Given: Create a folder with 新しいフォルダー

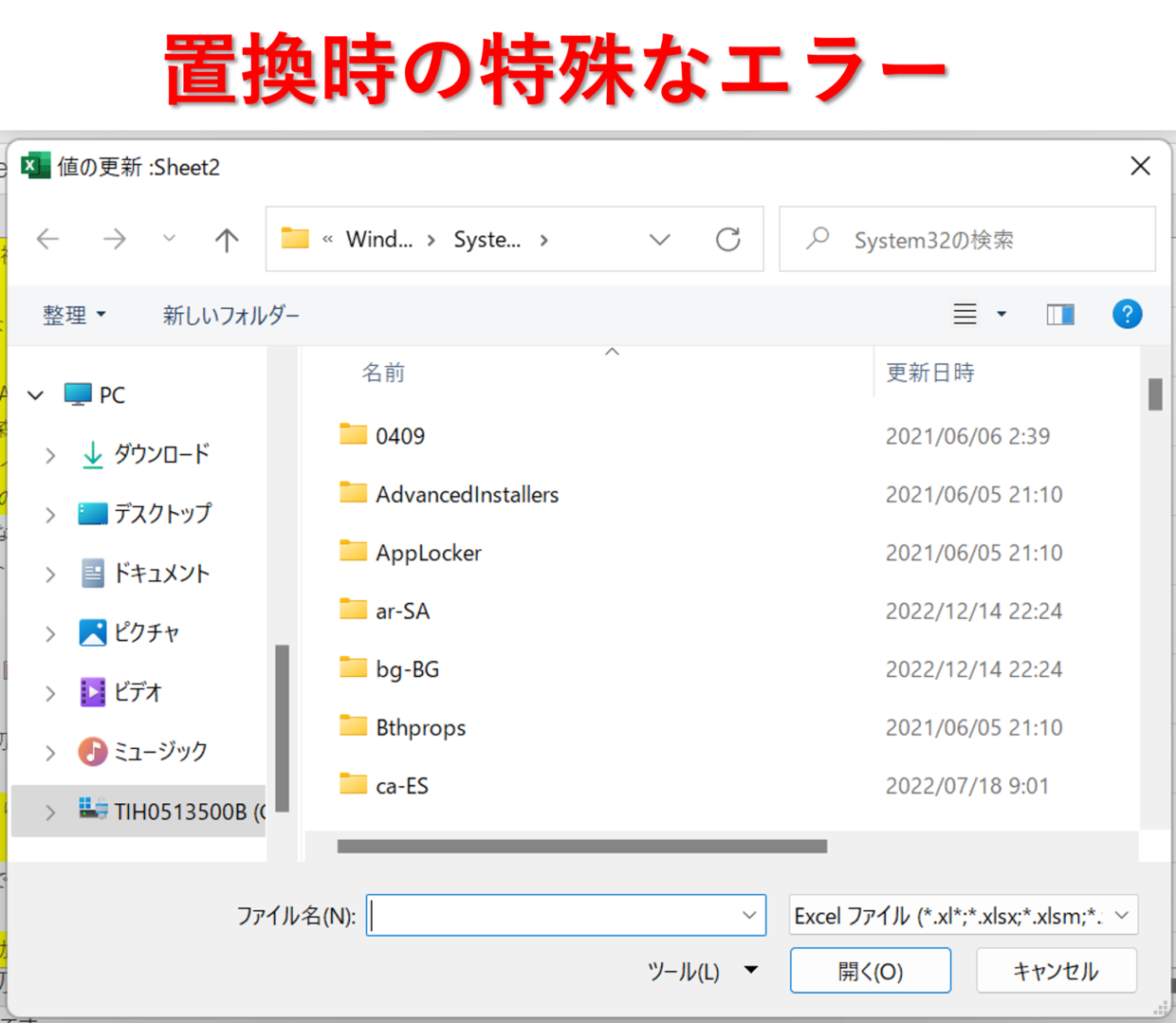Looking at the screenshot, I should [230, 315].
